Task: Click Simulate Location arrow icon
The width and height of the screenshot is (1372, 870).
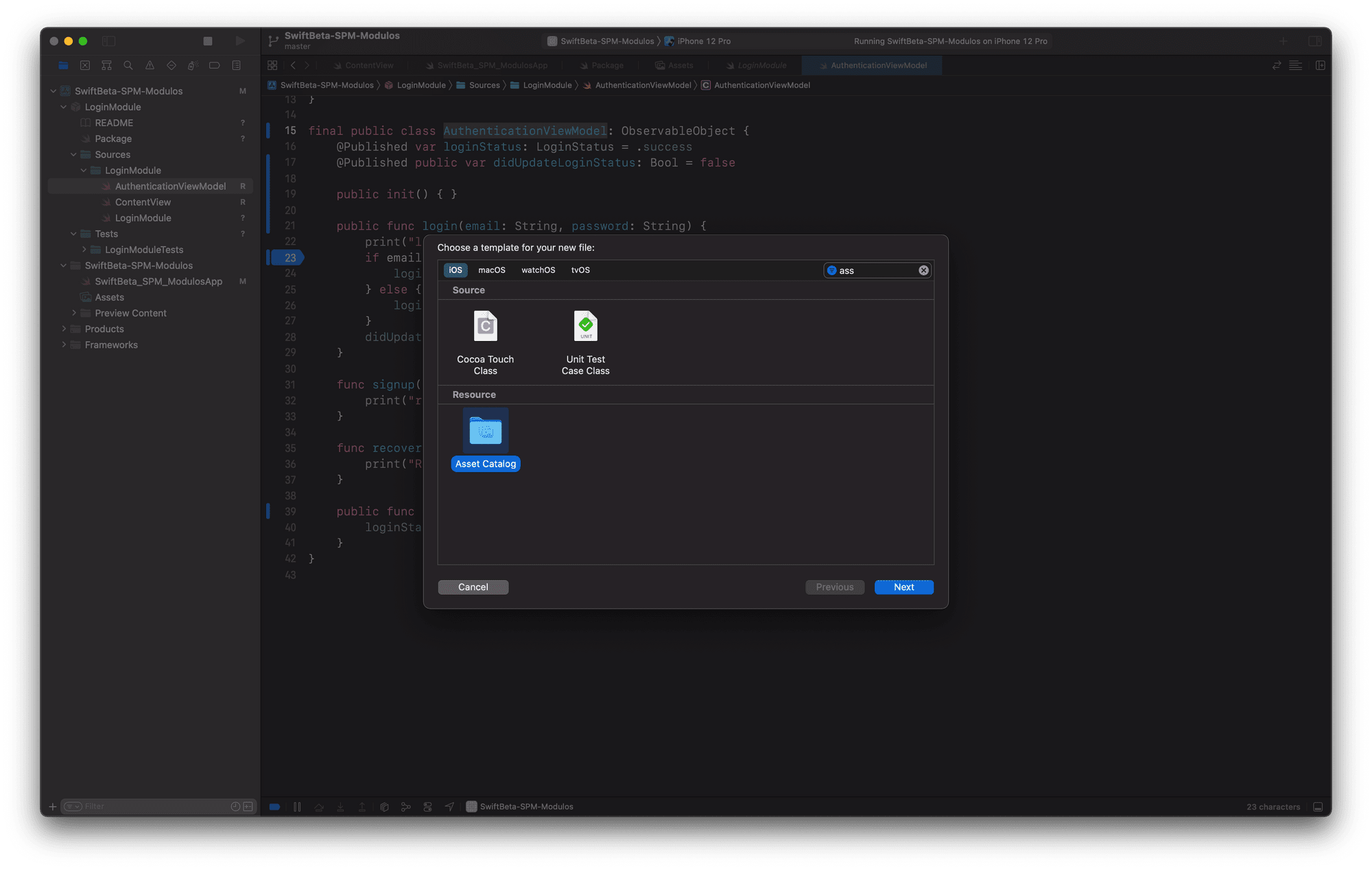Action: pyautogui.click(x=449, y=807)
